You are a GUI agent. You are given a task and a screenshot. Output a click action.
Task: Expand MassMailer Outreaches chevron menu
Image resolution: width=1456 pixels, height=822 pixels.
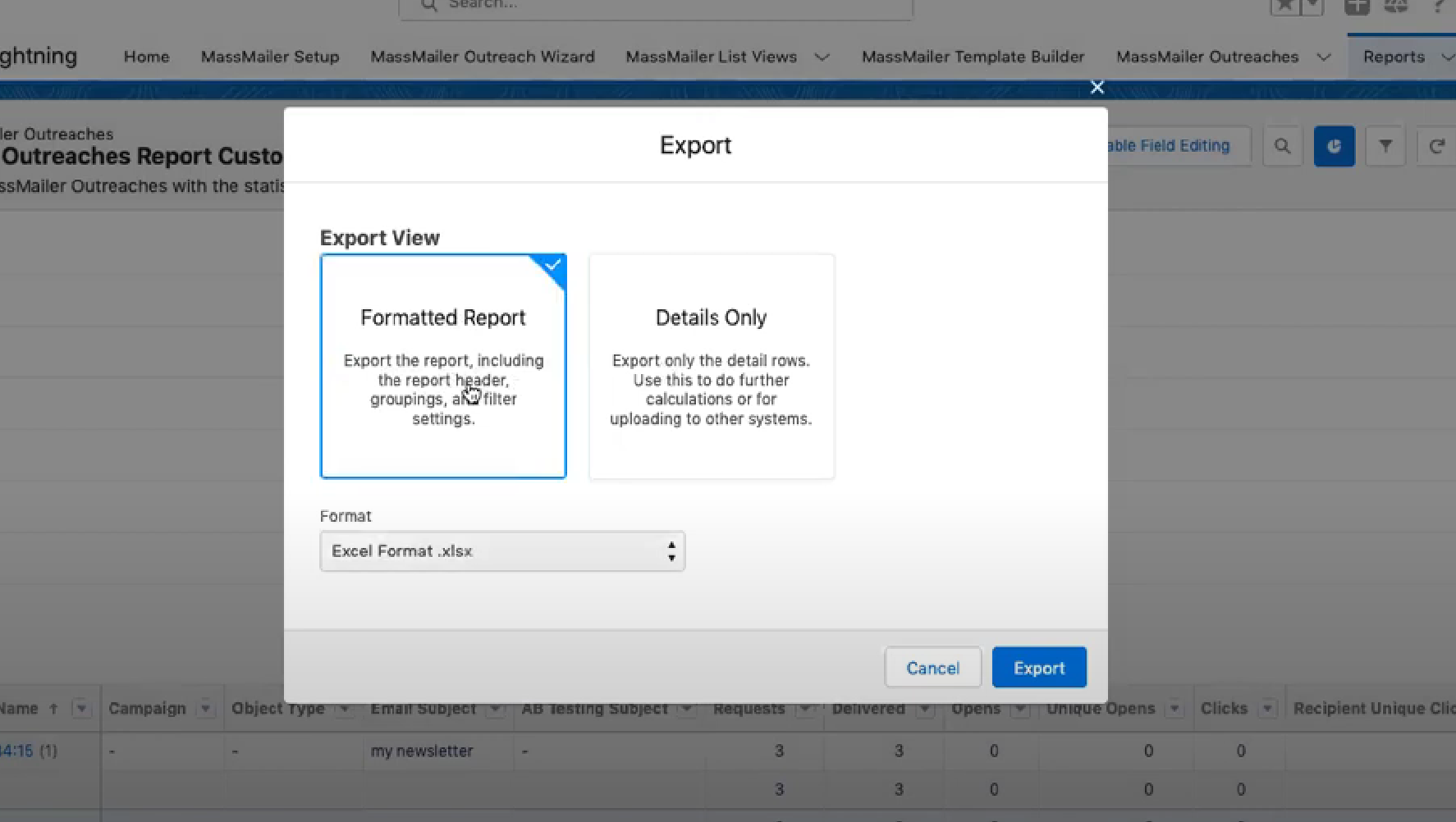pos(1323,57)
